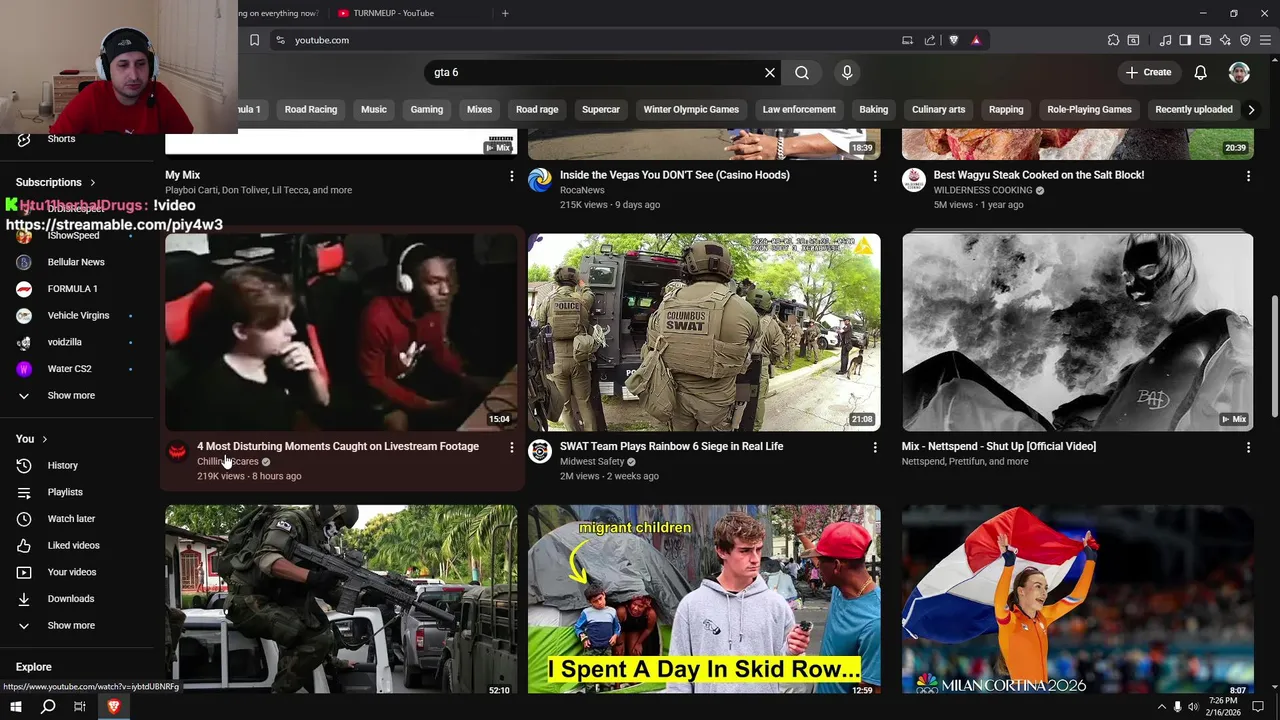This screenshot has height=720, width=1280.
Task: Open Bellular News subscription
Action: tap(75, 262)
